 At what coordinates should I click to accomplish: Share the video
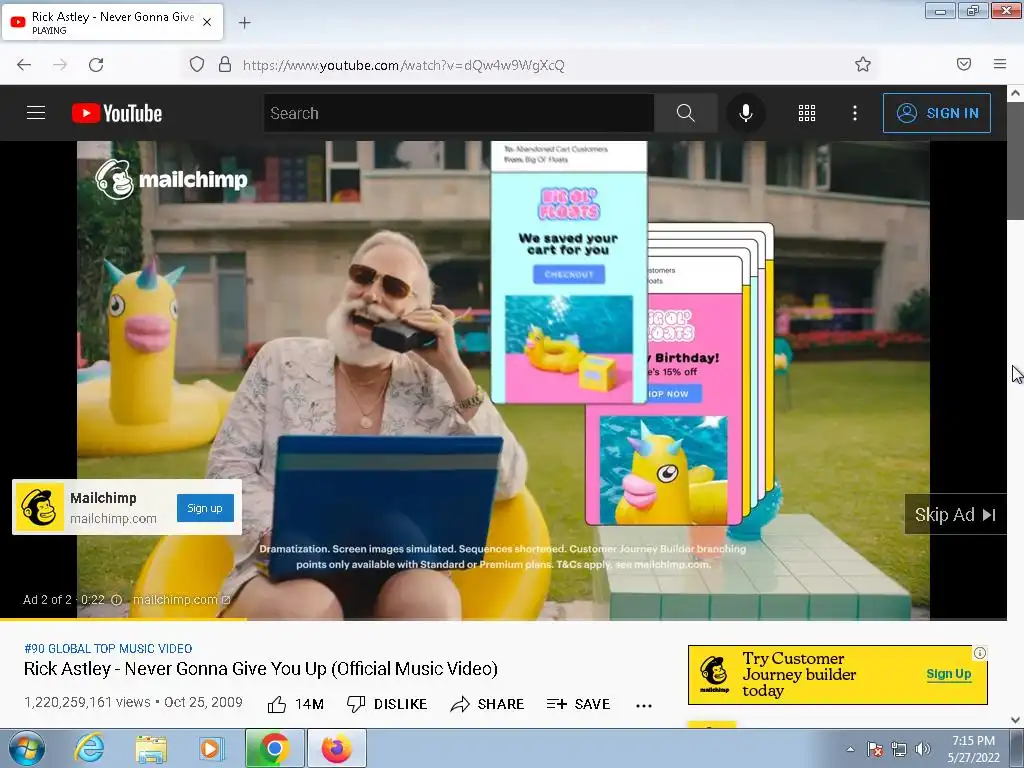point(487,704)
